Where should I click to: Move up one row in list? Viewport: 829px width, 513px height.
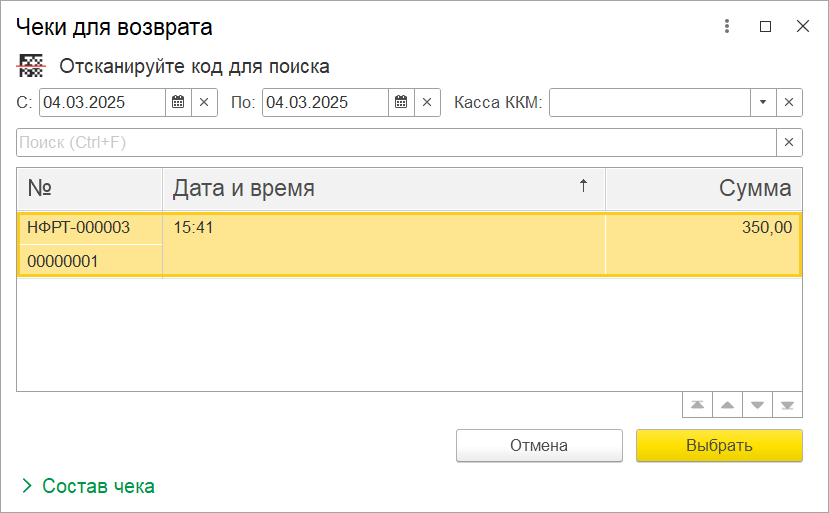727,405
